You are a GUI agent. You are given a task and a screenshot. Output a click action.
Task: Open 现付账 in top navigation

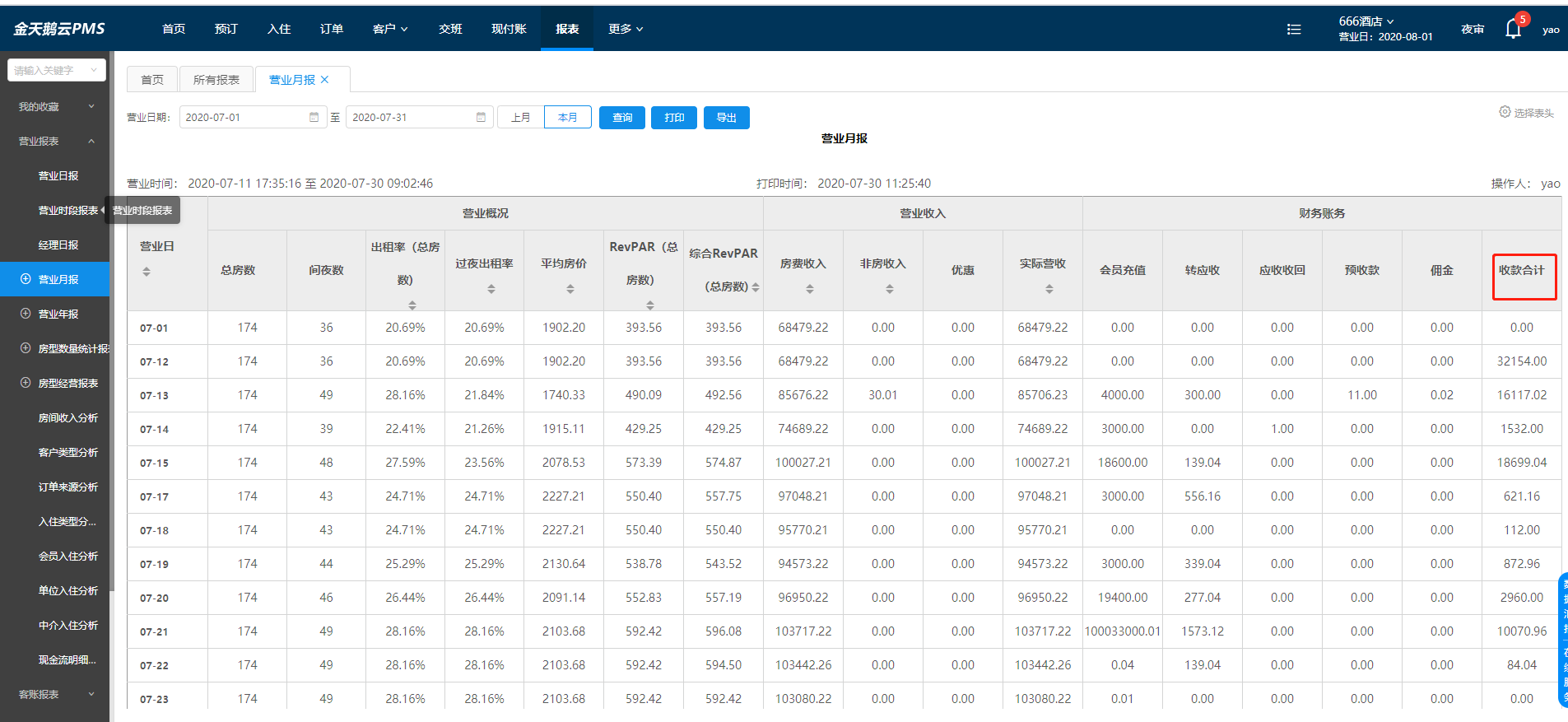click(x=509, y=29)
